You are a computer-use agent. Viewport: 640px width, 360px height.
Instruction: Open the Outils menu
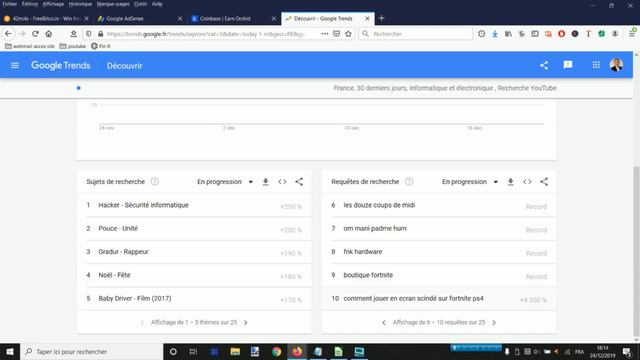[140, 4]
